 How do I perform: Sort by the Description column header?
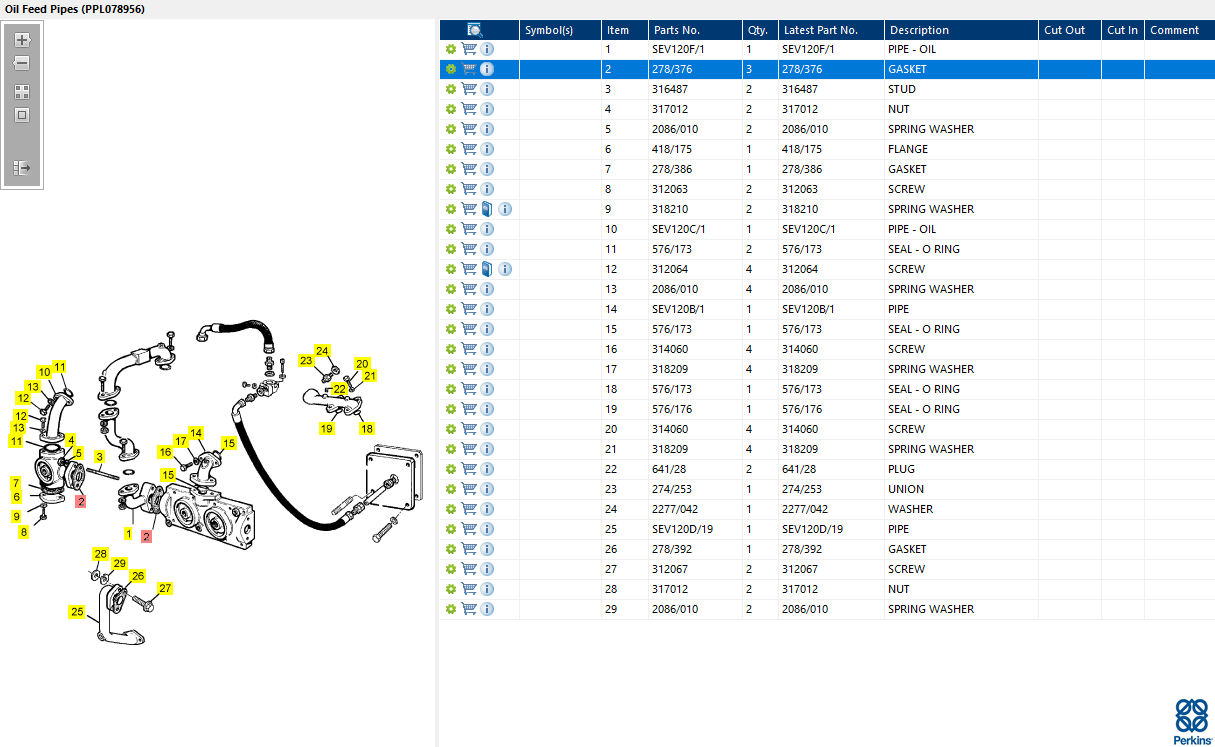(x=961, y=30)
